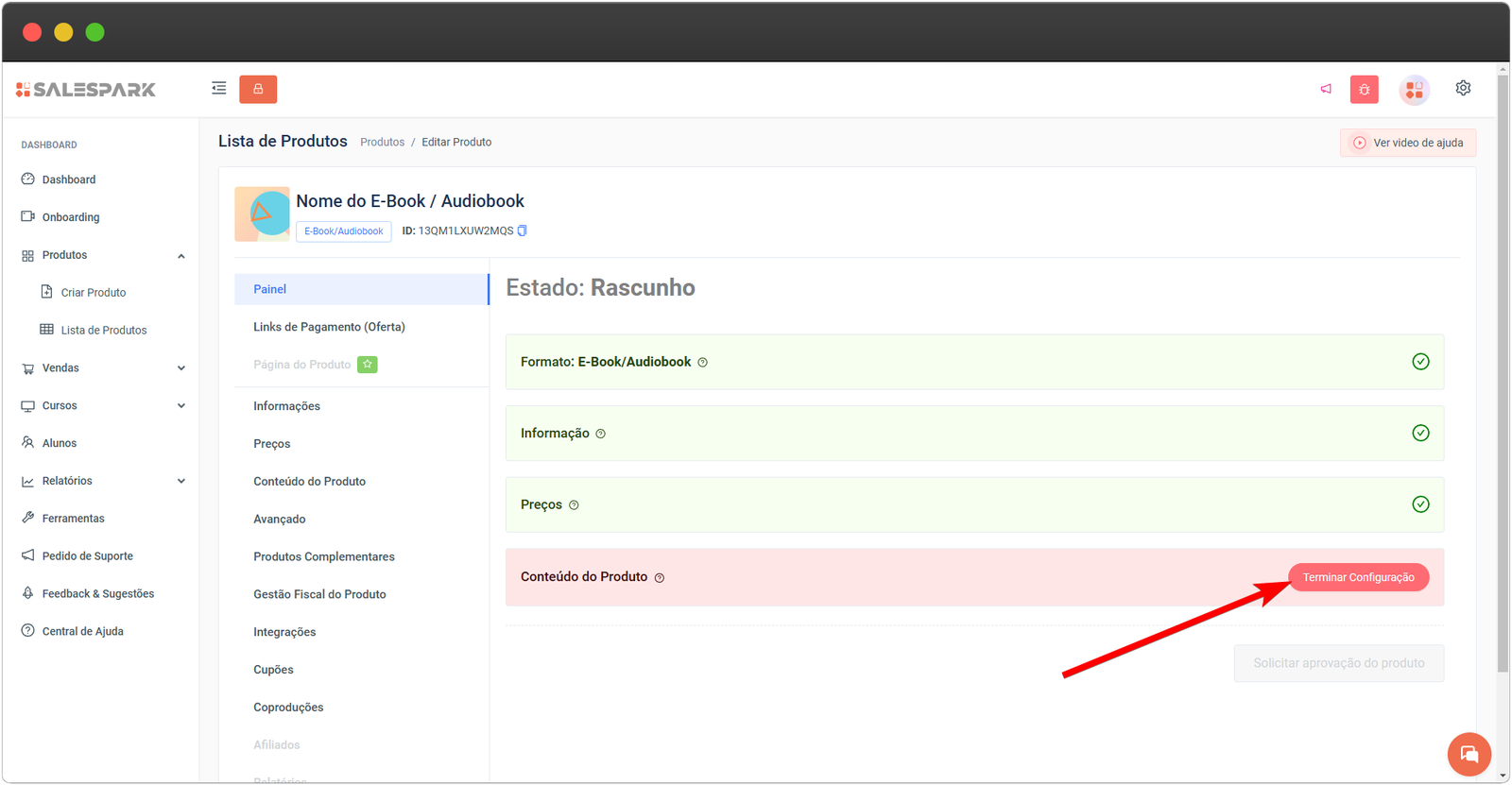Copy the product ID with copy icon
The height and width of the screenshot is (785, 1512).
(x=523, y=230)
